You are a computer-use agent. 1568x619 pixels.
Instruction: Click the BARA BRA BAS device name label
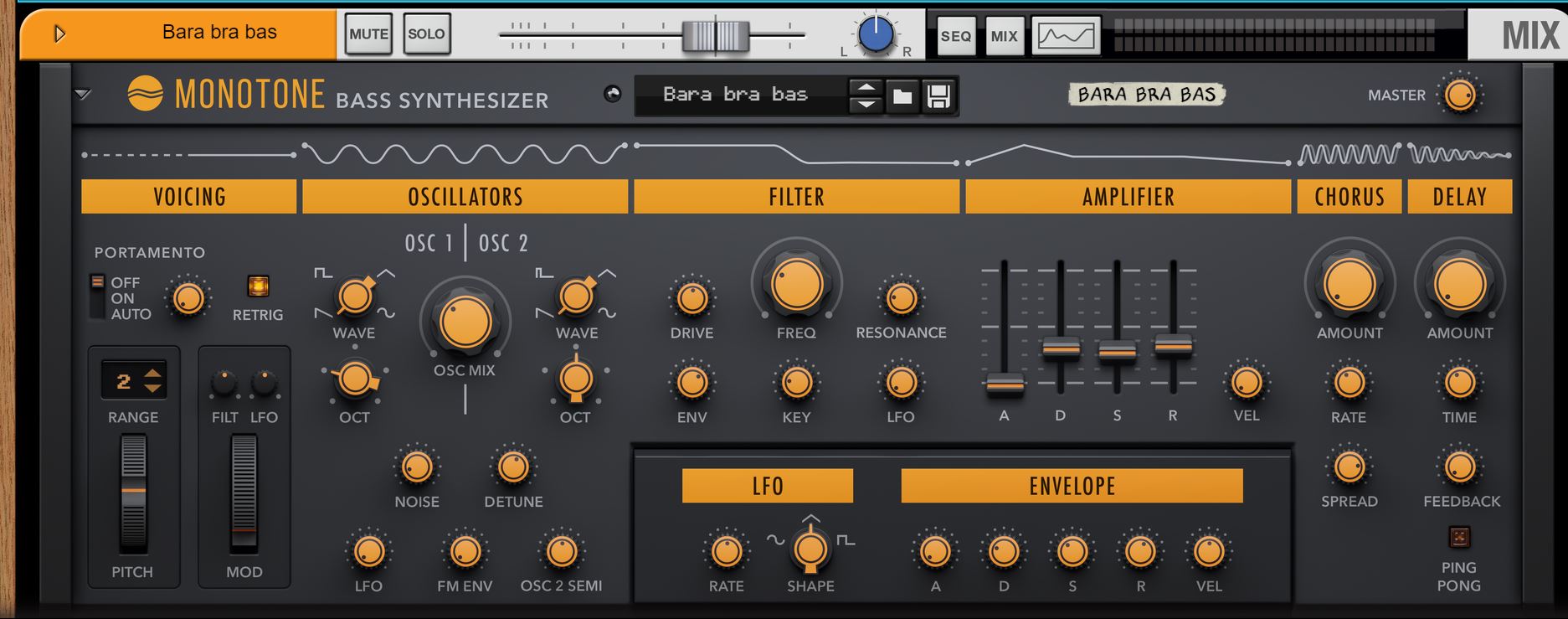(x=1146, y=95)
